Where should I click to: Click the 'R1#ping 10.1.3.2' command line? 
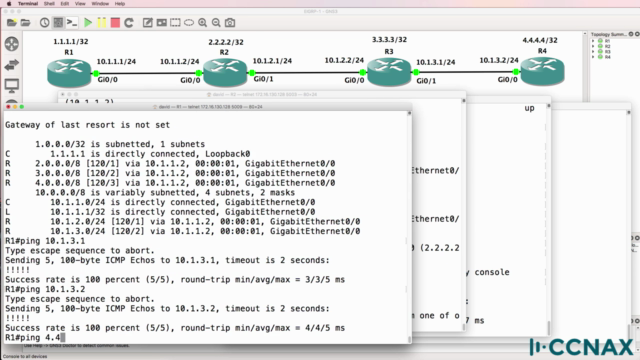point(45,289)
